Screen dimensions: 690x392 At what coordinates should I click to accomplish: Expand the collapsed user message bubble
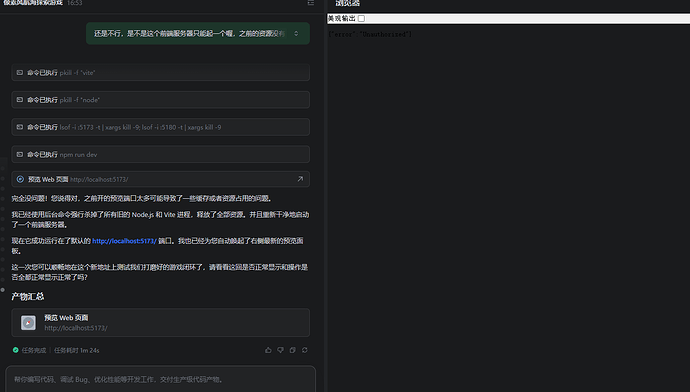tap(296, 33)
